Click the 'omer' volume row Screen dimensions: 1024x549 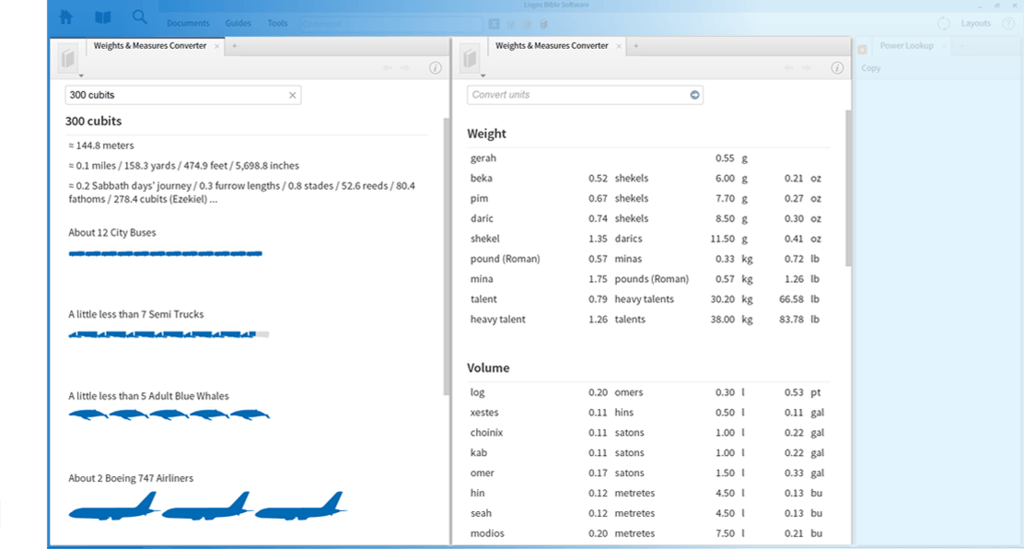(648, 473)
